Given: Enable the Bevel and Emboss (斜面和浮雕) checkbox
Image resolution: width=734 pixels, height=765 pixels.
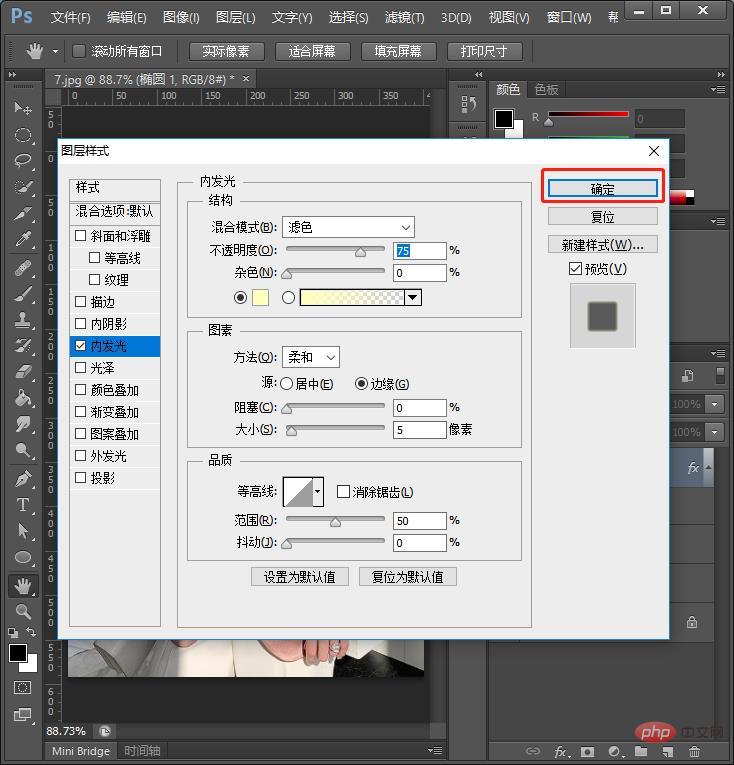Looking at the screenshot, I should [x=81, y=236].
